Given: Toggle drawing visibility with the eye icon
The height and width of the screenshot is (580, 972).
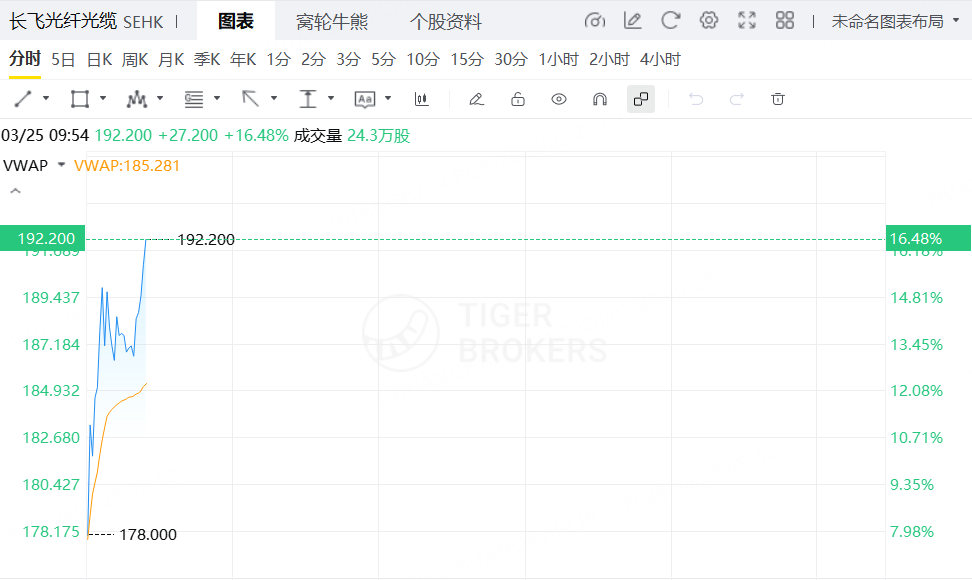Looking at the screenshot, I should 559,99.
